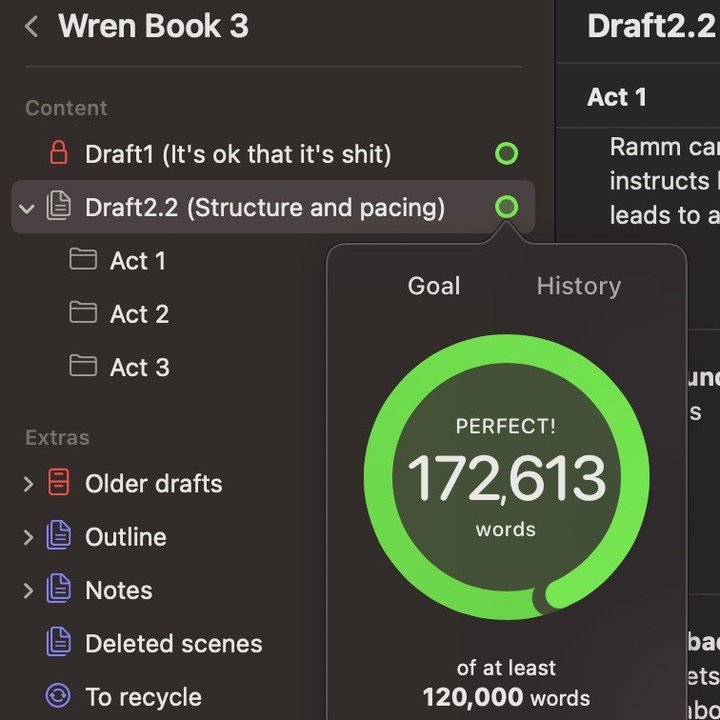
Task: Open the goal ring on Draft1 row
Action: coord(506,153)
